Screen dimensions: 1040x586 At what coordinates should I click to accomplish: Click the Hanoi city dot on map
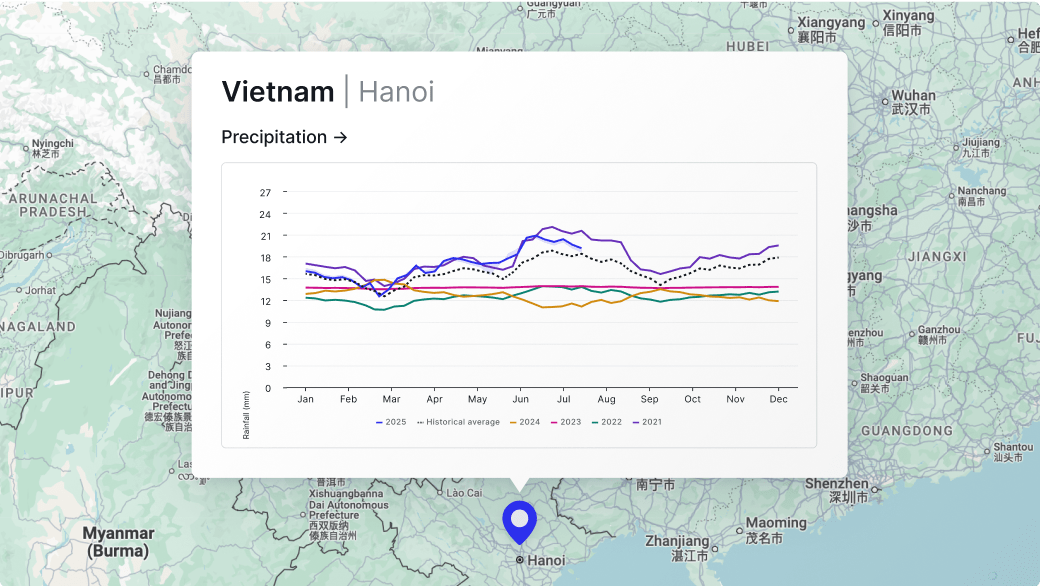point(519,559)
